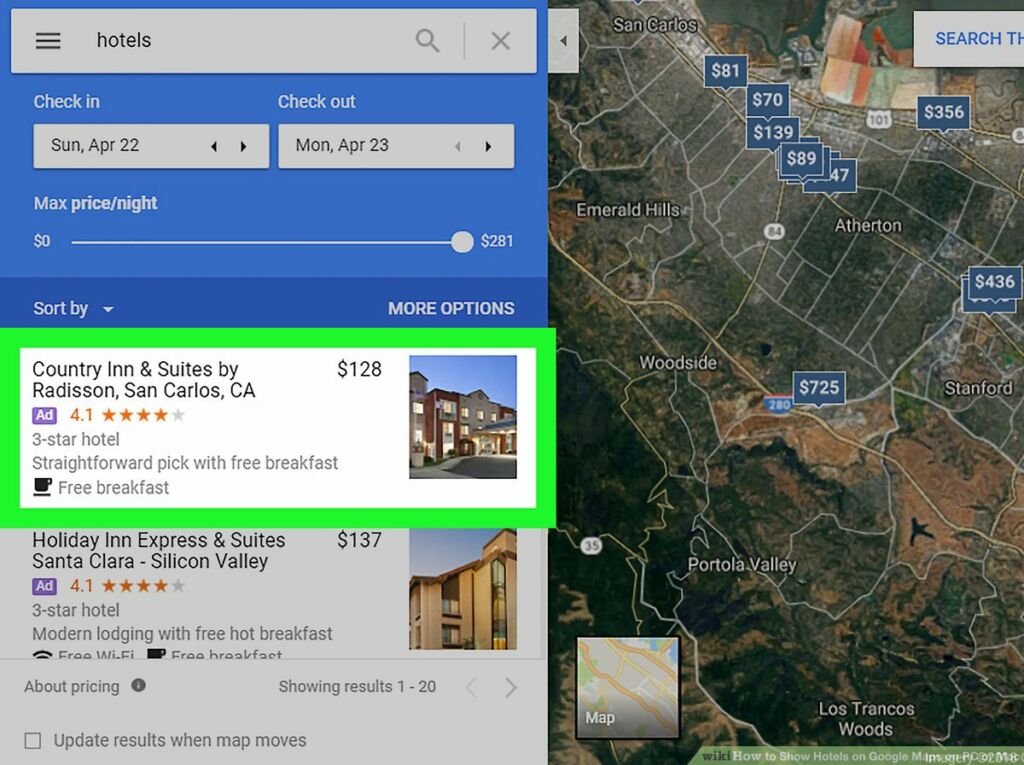Open Country Inn & Suites hotel photo
Image resolution: width=1024 pixels, height=765 pixels.
(462, 417)
